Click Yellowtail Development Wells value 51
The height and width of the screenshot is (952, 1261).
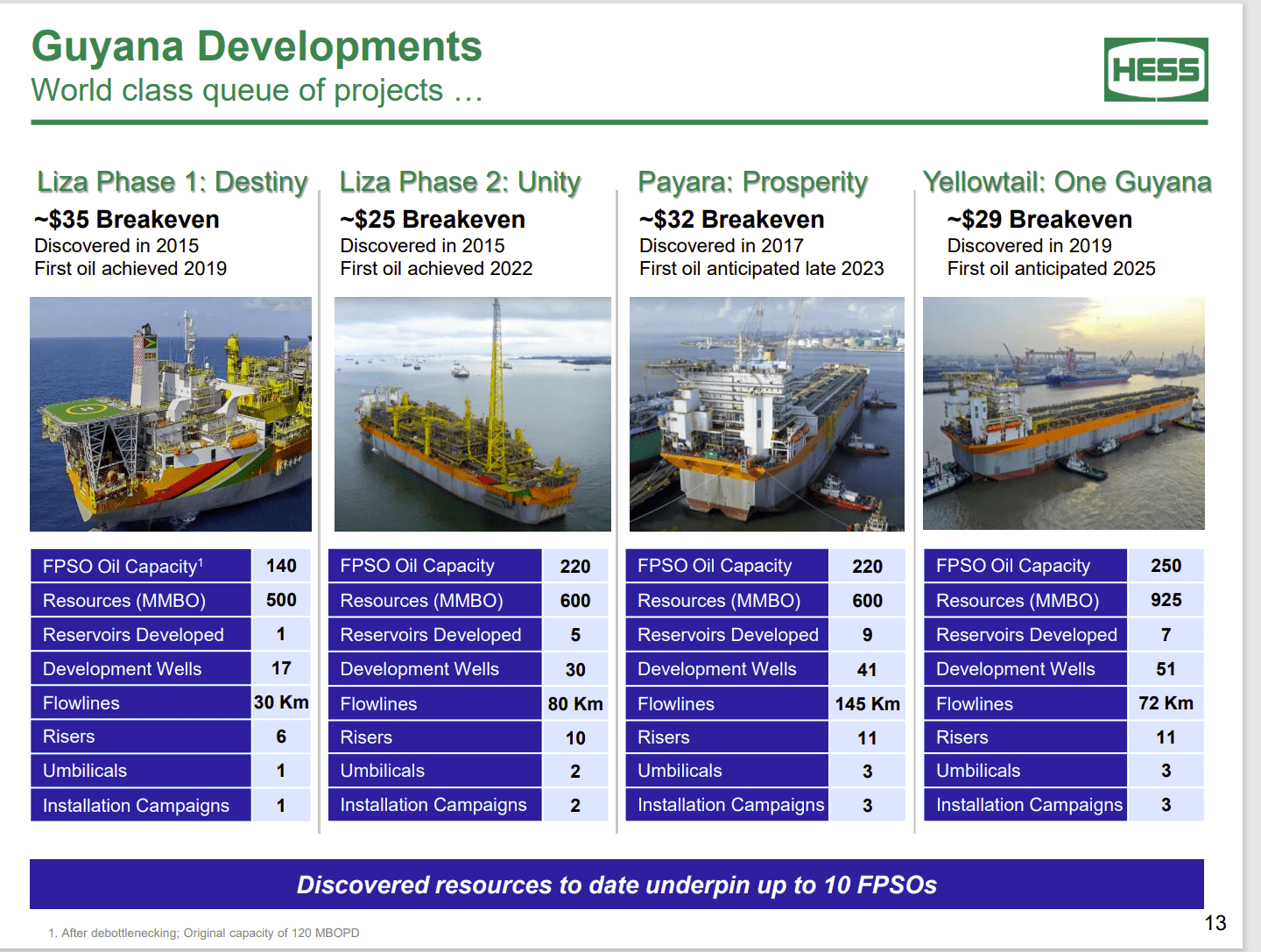pos(1166,669)
